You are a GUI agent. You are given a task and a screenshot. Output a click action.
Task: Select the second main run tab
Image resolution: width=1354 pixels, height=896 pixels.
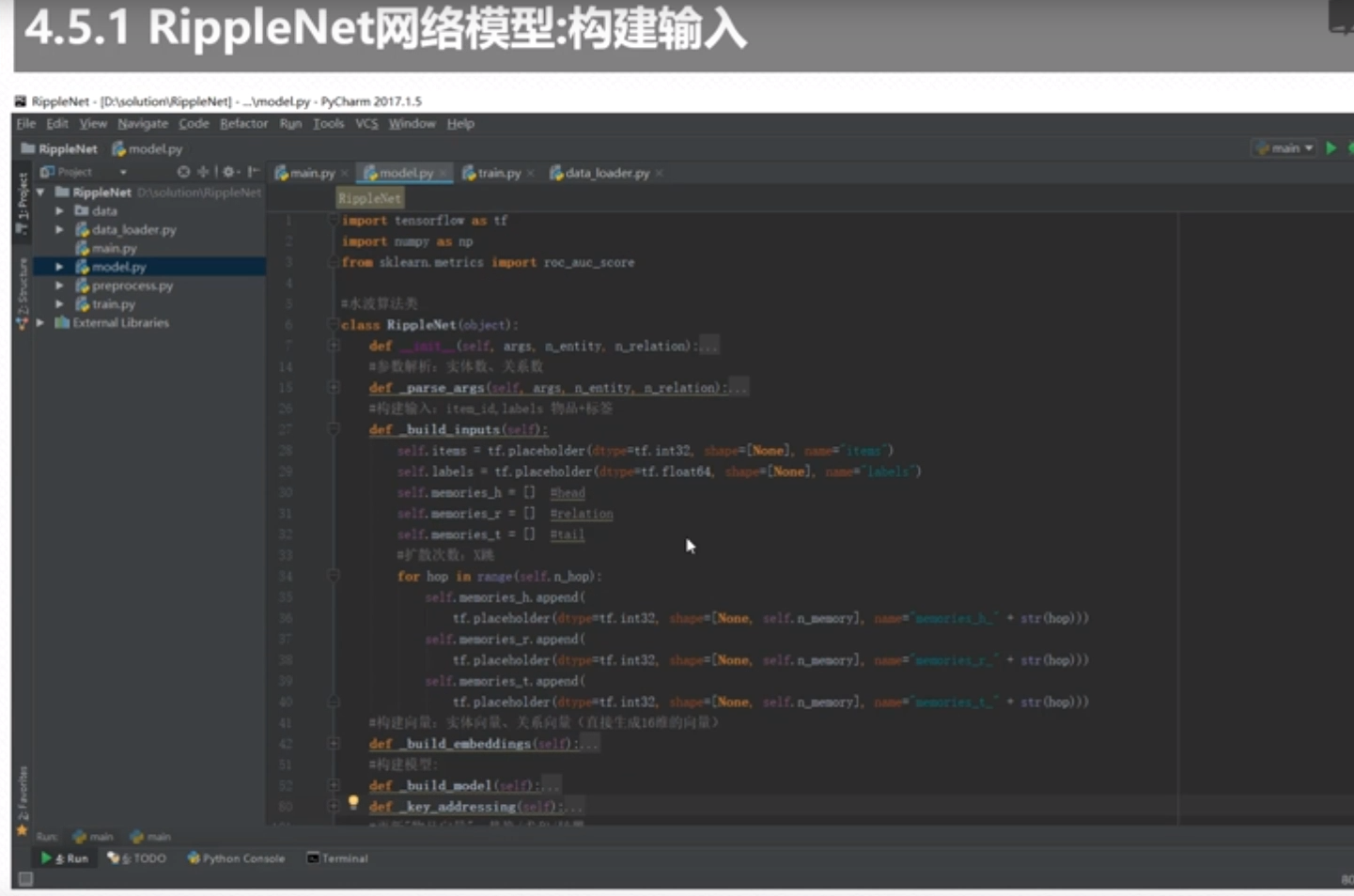150,836
